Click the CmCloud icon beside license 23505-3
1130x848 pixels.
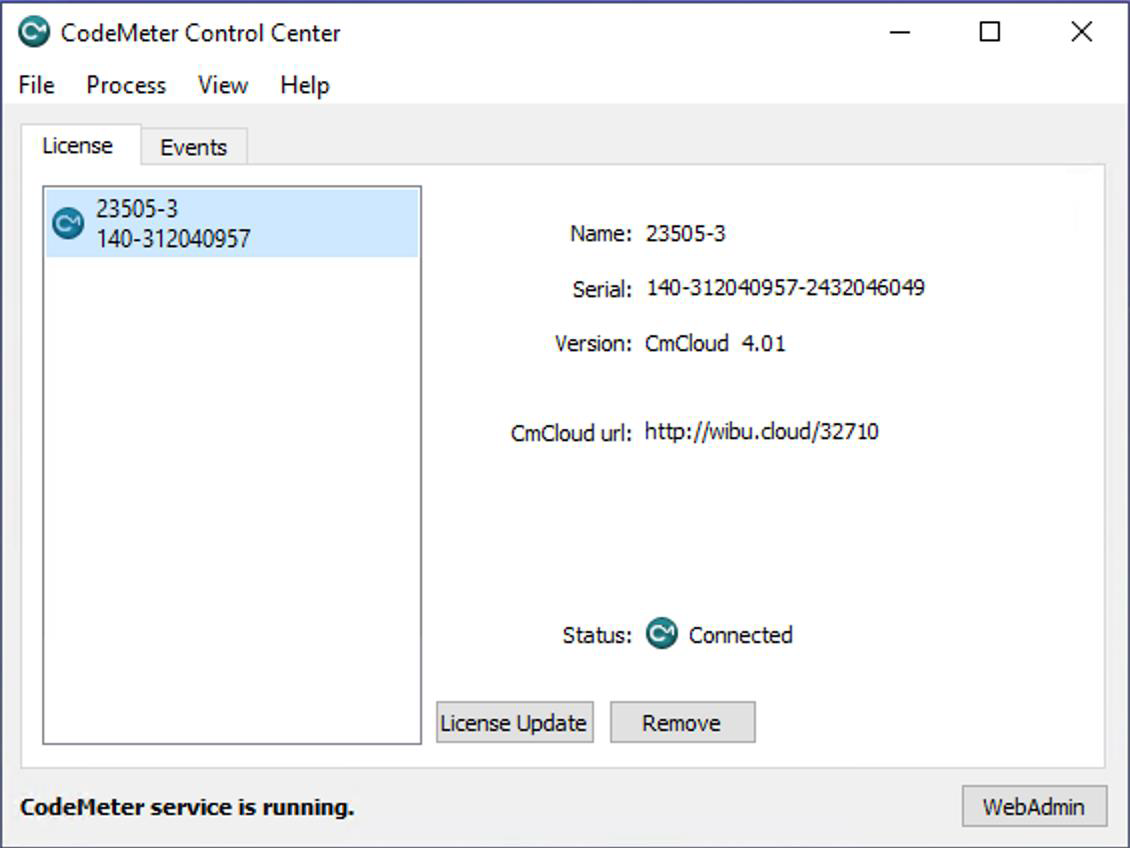pos(68,223)
